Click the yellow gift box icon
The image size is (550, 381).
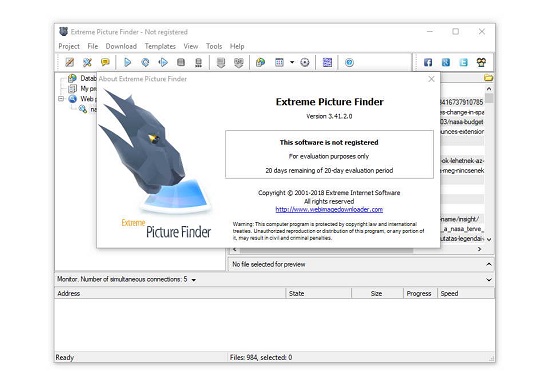point(481,62)
